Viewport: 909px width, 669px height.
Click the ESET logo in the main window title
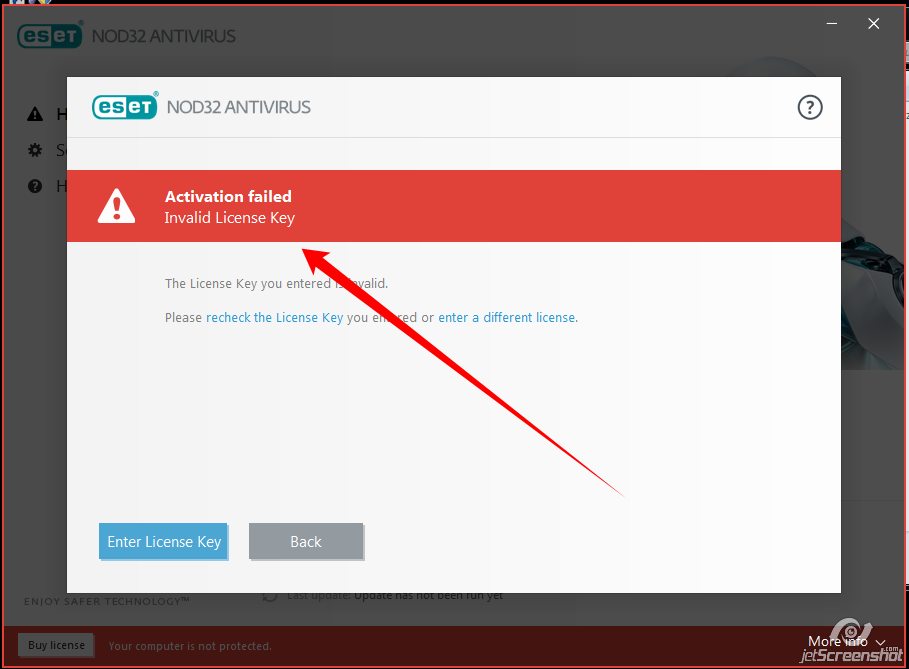point(50,35)
